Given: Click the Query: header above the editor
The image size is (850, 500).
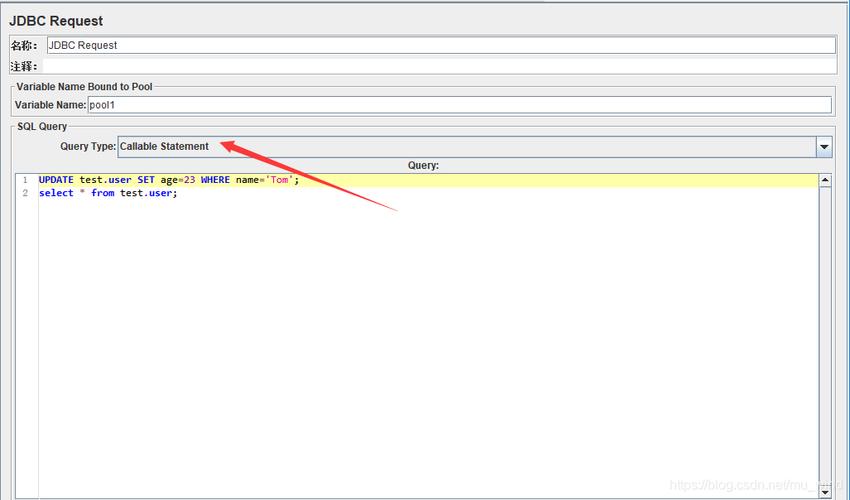Looking at the screenshot, I should 423,165.
